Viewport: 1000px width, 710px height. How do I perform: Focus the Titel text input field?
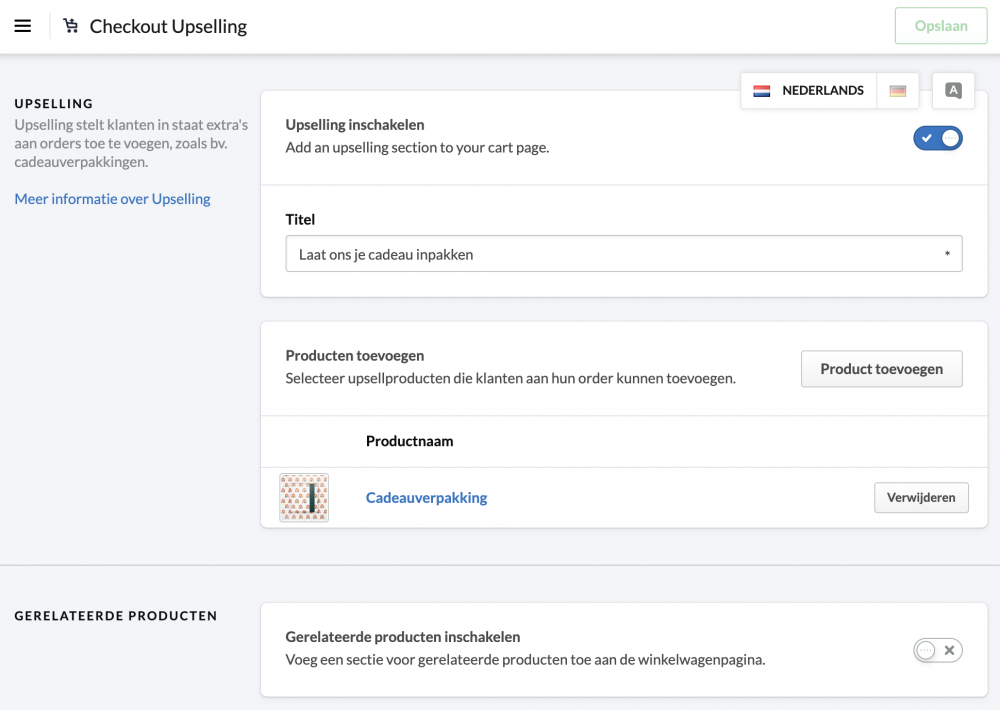tap(610, 254)
